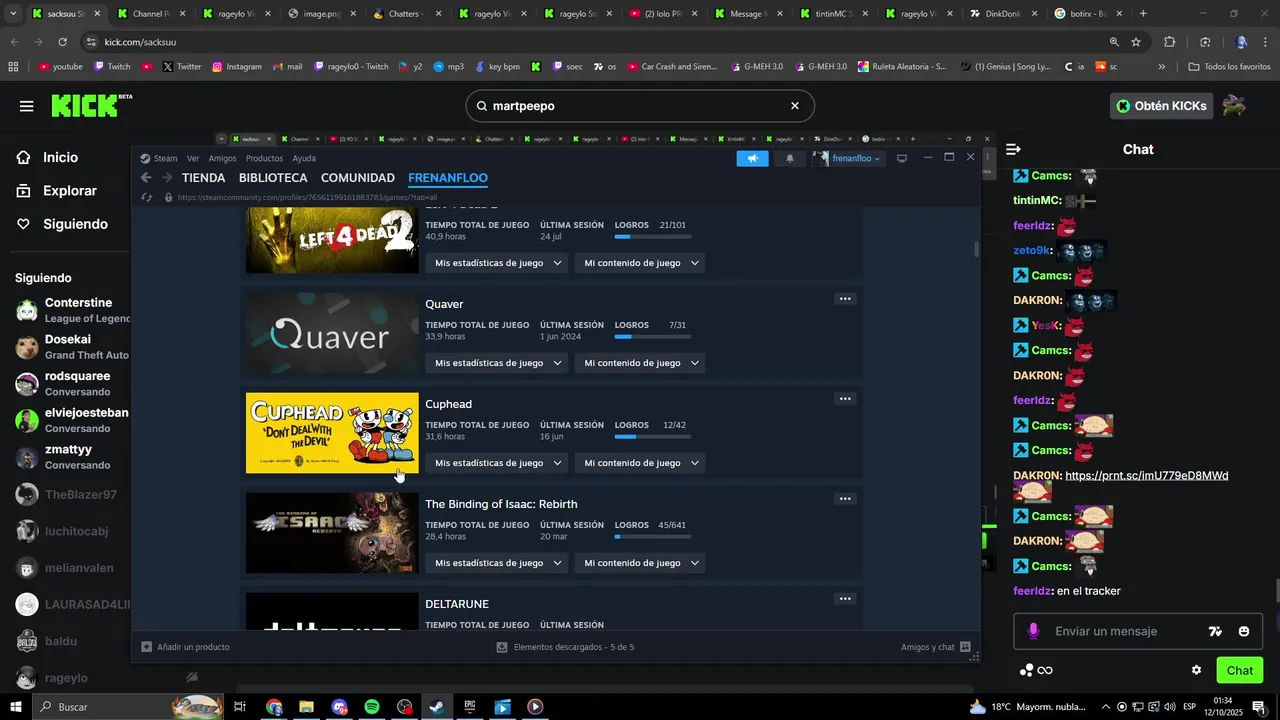Send message with the green Chat button
Viewport: 1280px width, 720px height.
pyautogui.click(x=1240, y=670)
